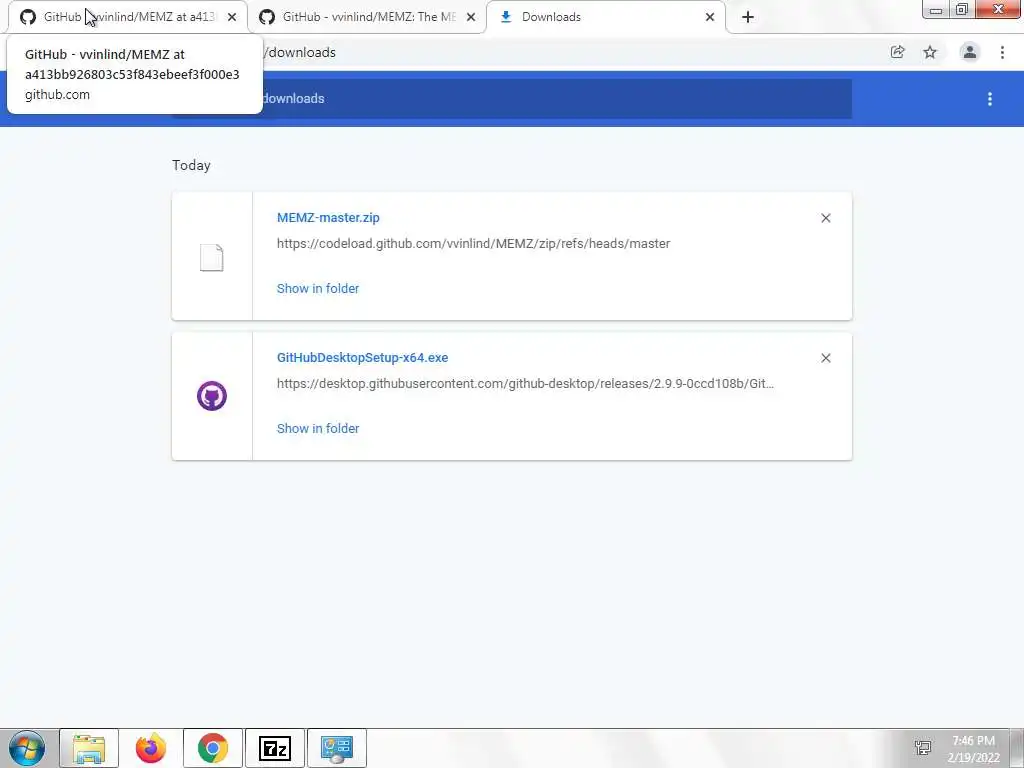Click the GitHub Desktop installer icon
Image resolution: width=1024 pixels, height=768 pixels.
point(212,396)
